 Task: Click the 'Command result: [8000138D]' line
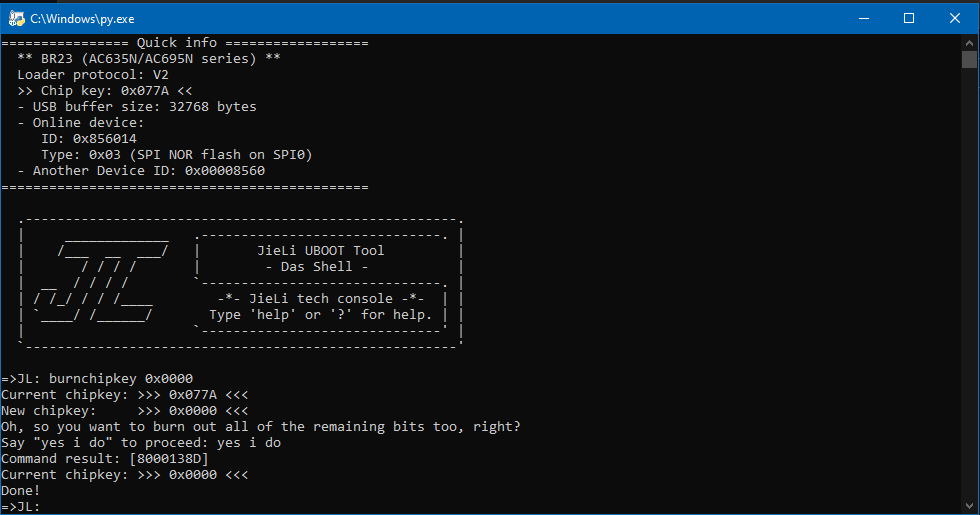click(x=105, y=459)
